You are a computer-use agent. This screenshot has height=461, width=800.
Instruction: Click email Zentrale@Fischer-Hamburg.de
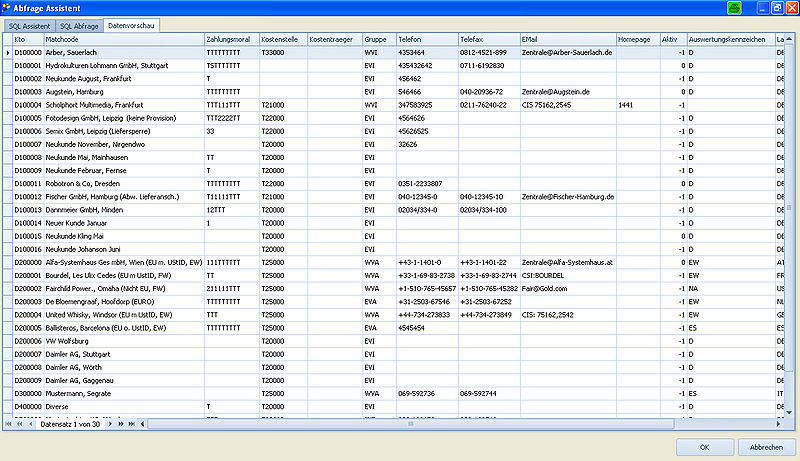tap(568, 197)
